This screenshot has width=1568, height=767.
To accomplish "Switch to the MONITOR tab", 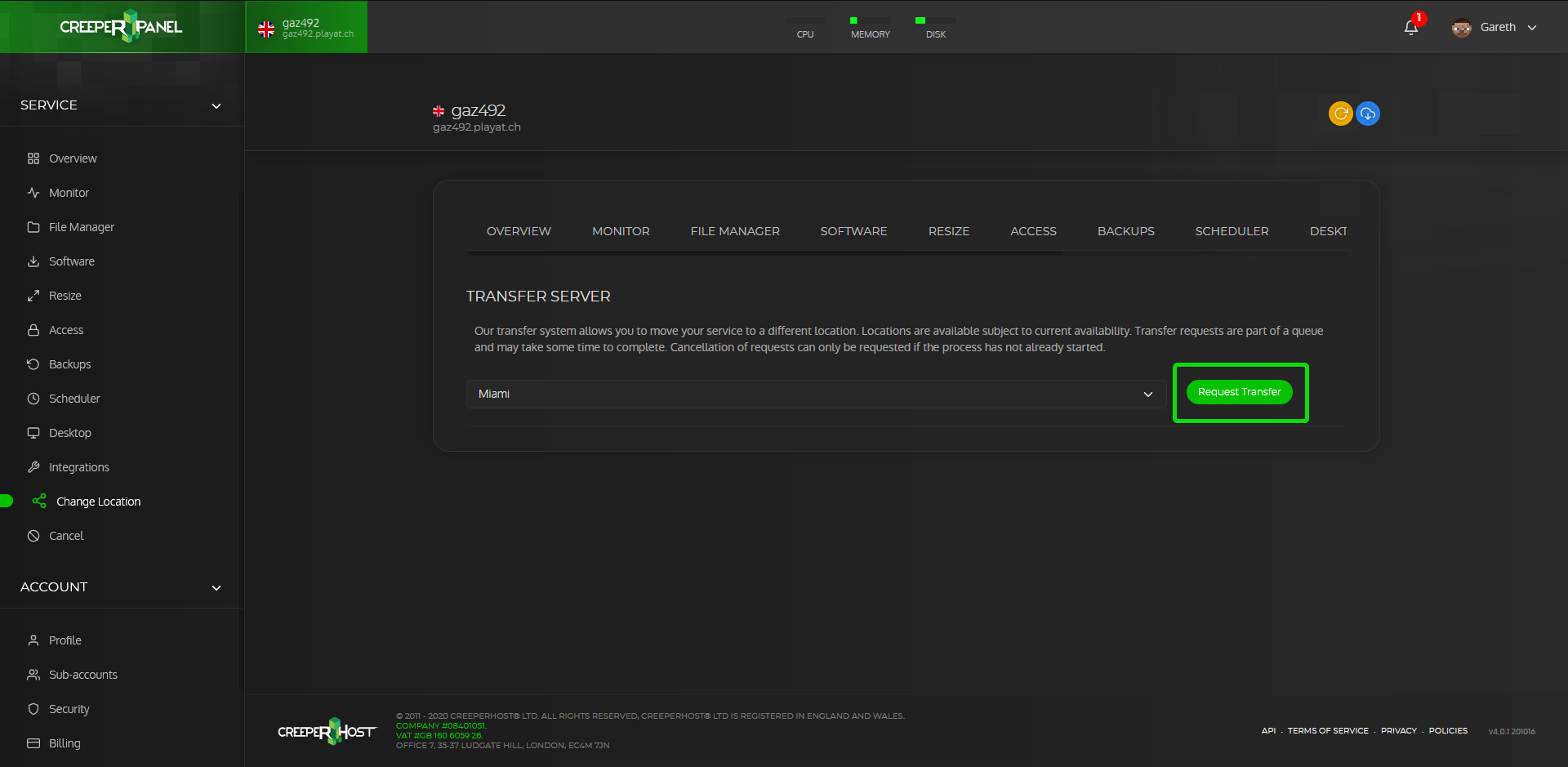I will tap(621, 231).
